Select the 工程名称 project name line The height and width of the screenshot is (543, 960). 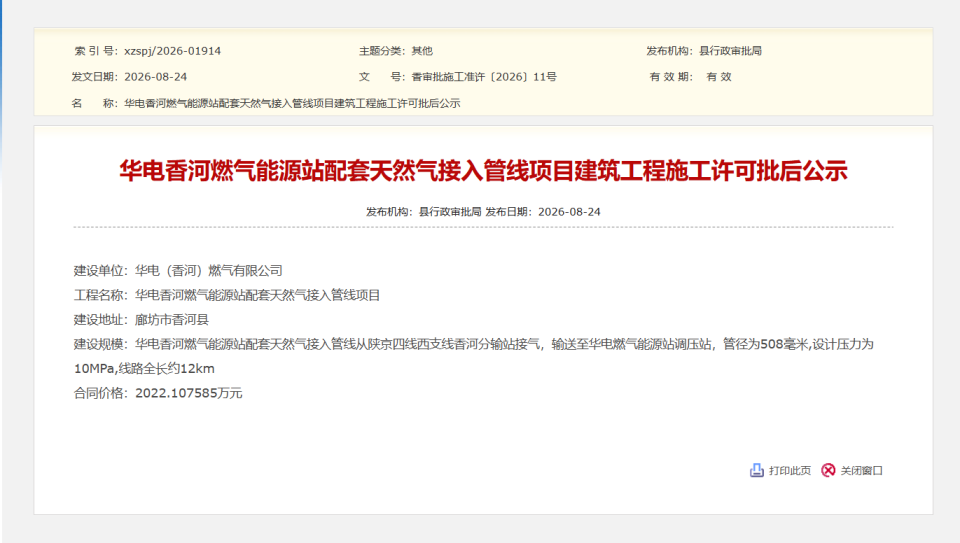[227, 295]
